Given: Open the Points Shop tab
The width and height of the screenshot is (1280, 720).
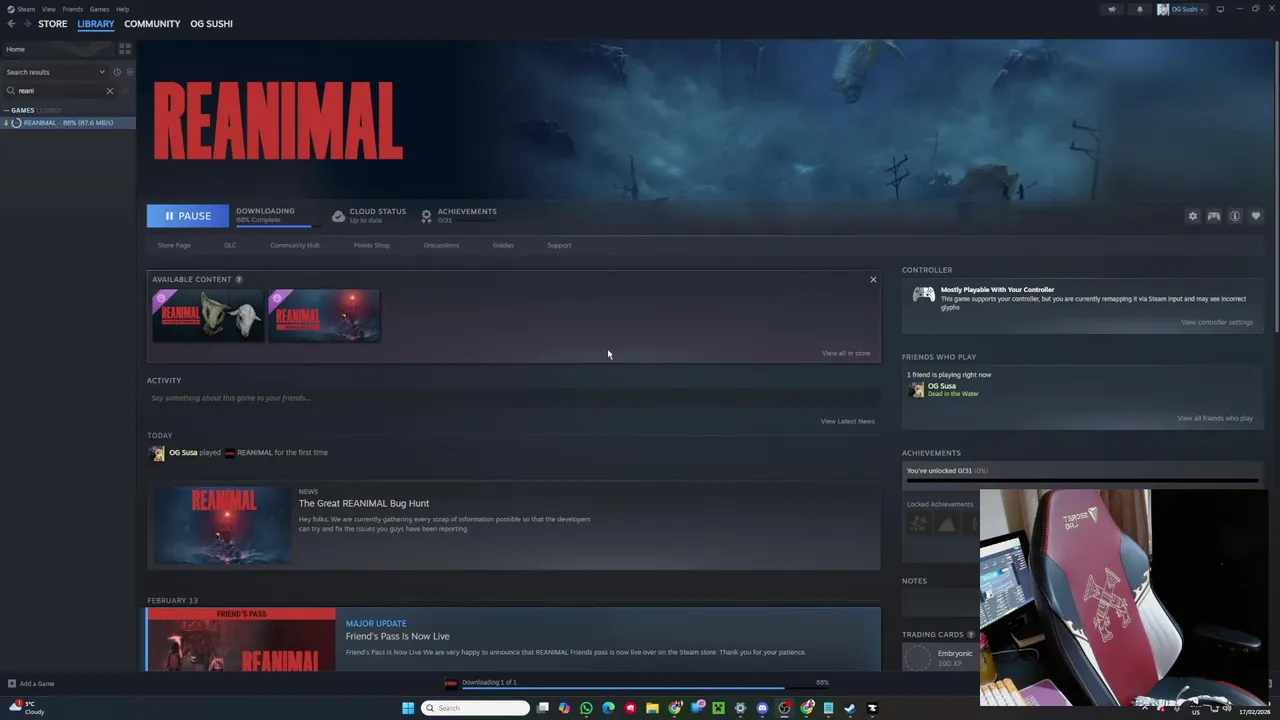Looking at the screenshot, I should click(x=371, y=245).
